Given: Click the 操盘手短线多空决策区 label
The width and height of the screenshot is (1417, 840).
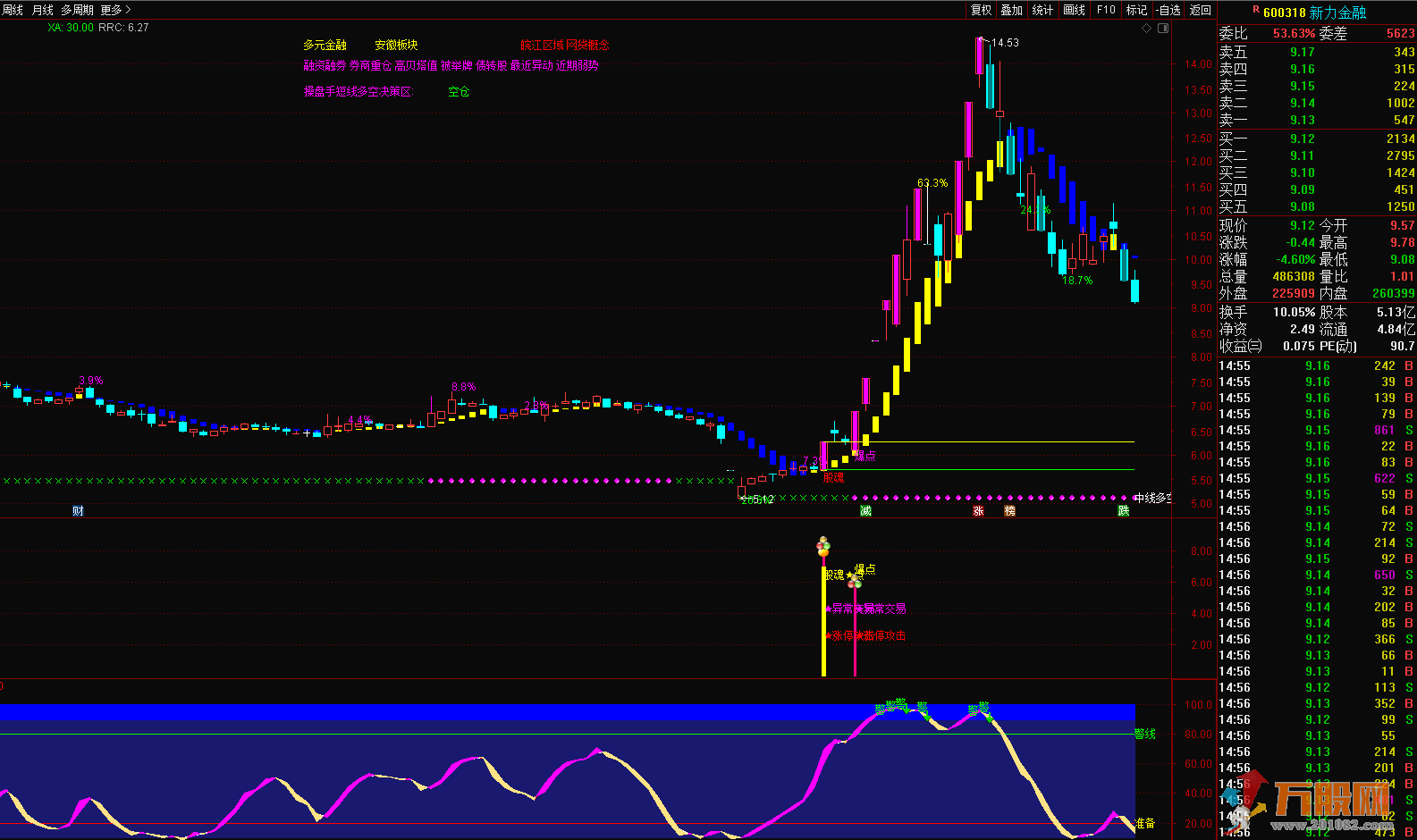Looking at the screenshot, I should [358, 91].
